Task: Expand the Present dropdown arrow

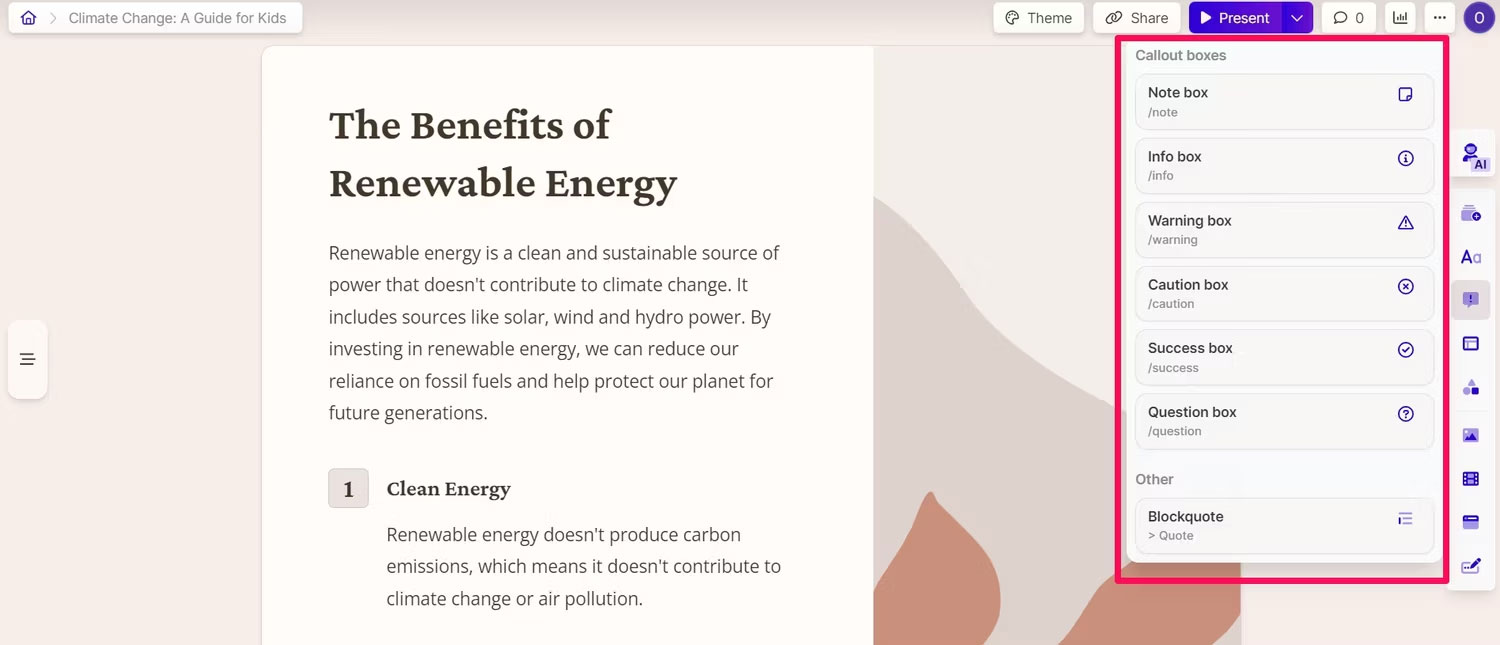Action: (x=1297, y=18)
